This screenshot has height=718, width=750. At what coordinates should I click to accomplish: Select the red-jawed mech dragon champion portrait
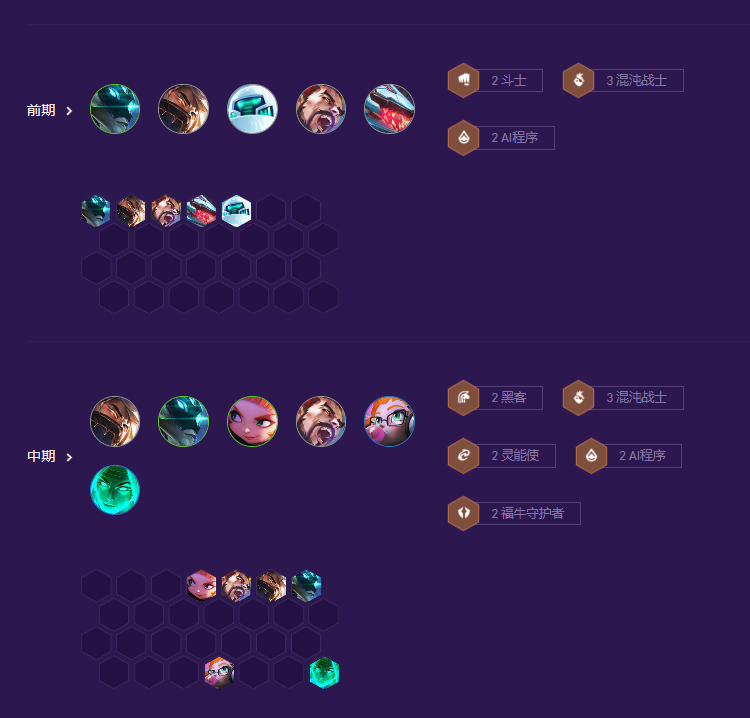pos(389,109)
